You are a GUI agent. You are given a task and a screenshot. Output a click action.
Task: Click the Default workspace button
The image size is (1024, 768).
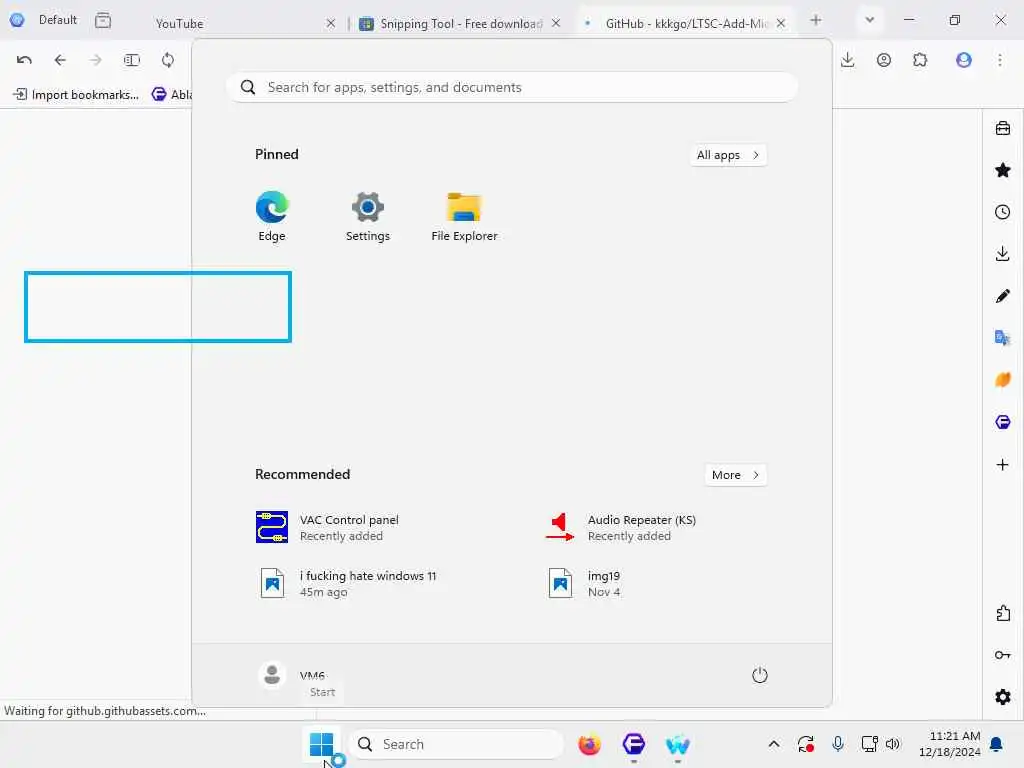click(44, 20)
